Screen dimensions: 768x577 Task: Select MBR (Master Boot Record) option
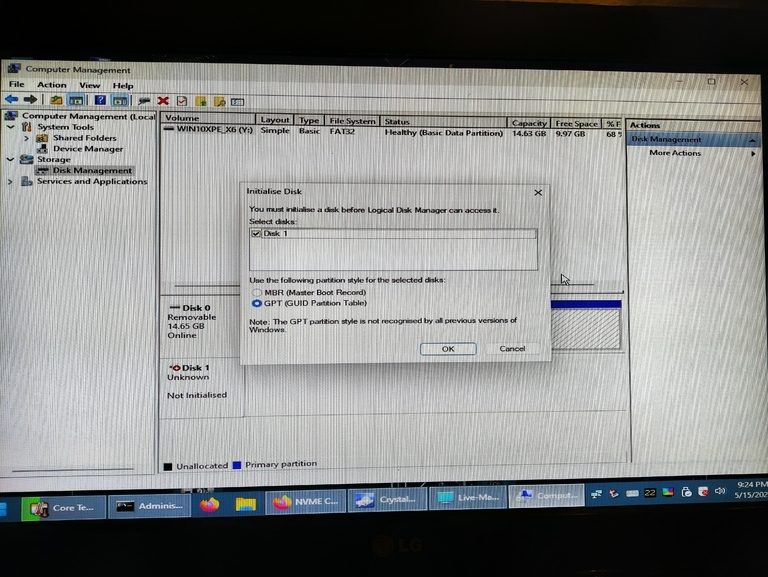[x=256, y=292]
